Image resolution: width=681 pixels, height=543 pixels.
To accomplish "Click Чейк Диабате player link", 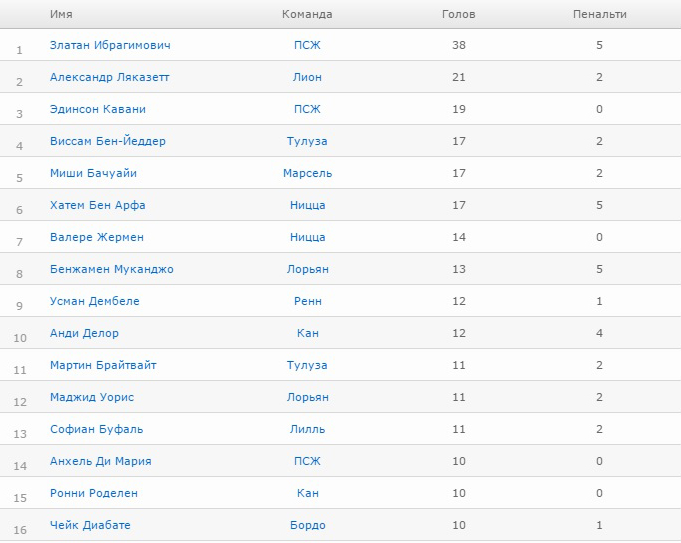I will coord(90,525).
